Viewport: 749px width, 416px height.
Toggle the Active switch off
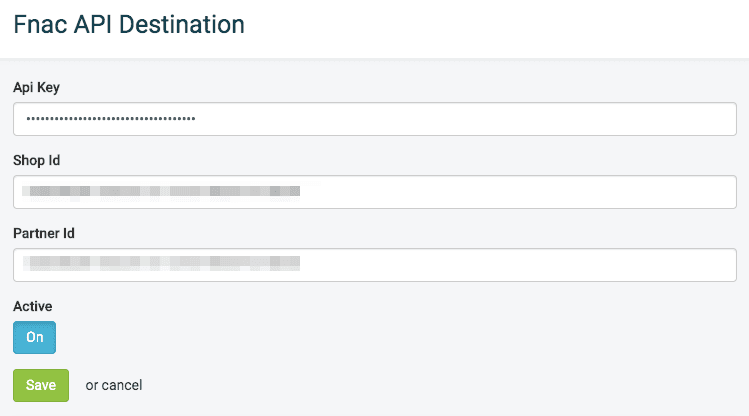[34, 337]
